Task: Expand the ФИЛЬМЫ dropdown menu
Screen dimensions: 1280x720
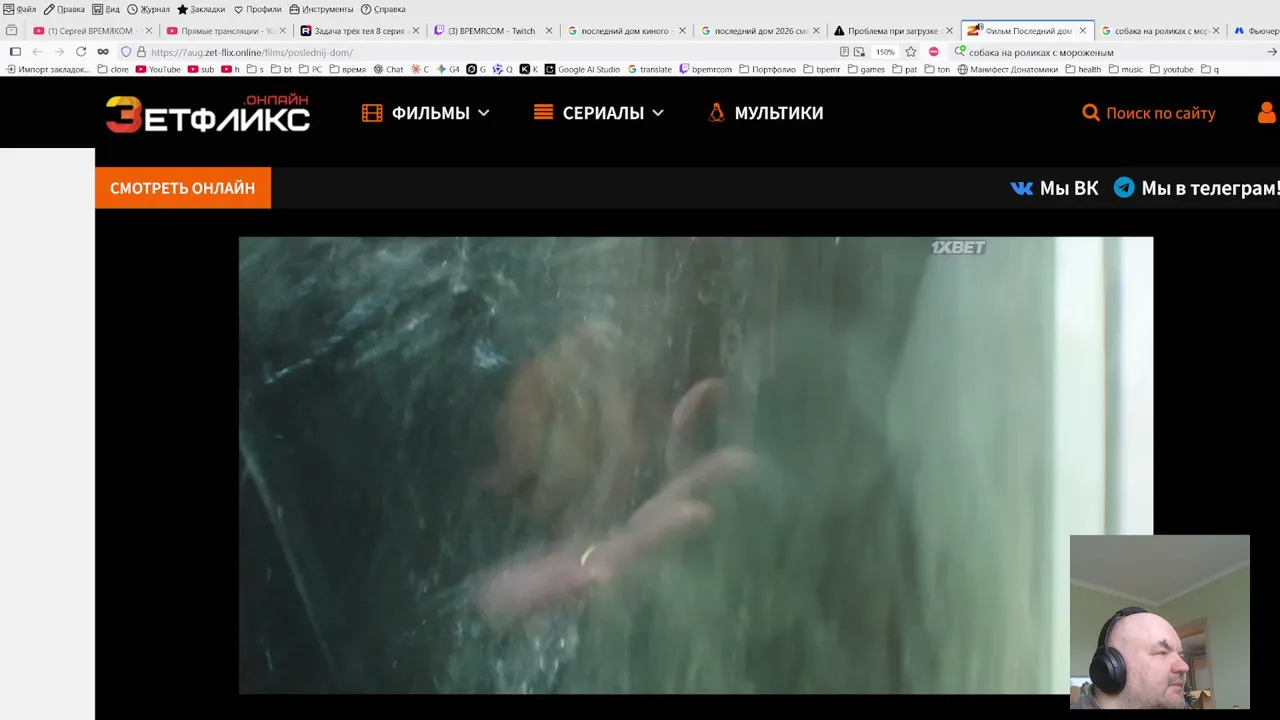Action: pos(426,113)
